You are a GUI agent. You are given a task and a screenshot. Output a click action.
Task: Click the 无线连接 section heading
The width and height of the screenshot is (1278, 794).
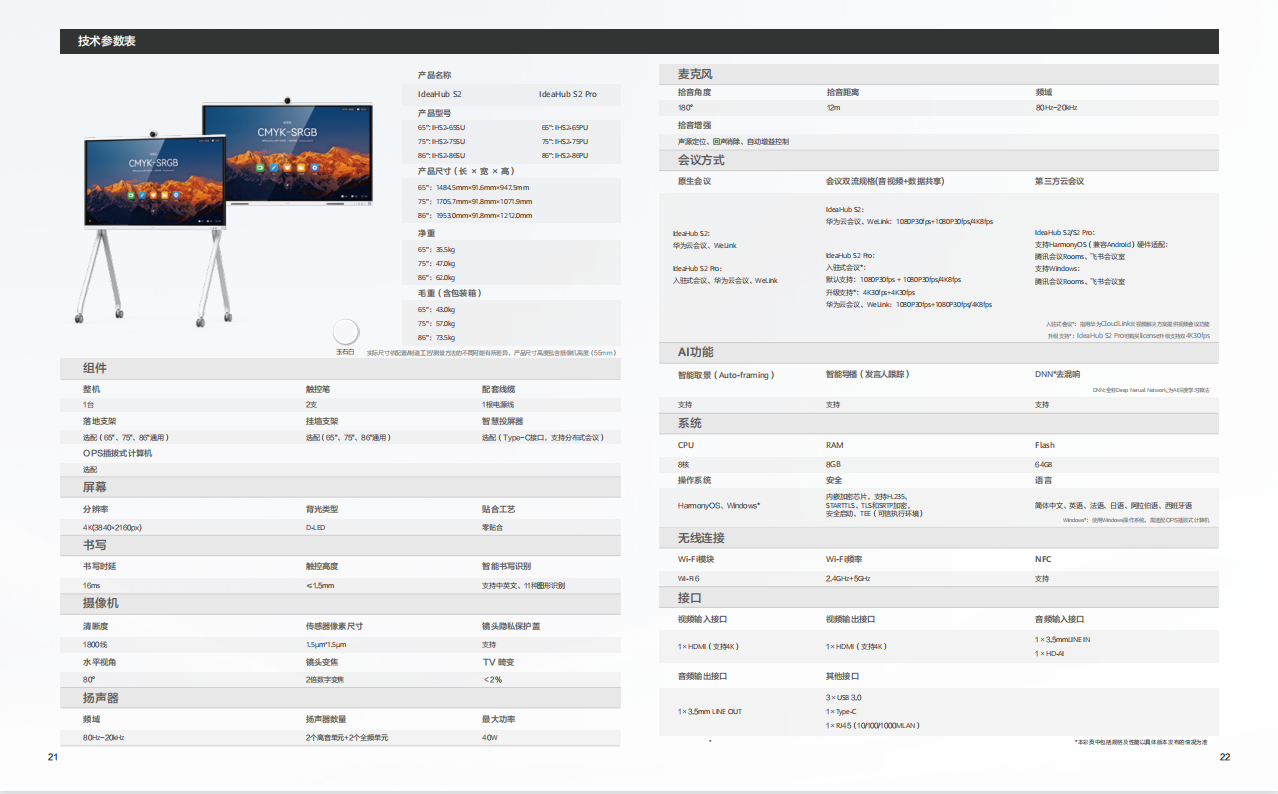click(x=702, y=538)
